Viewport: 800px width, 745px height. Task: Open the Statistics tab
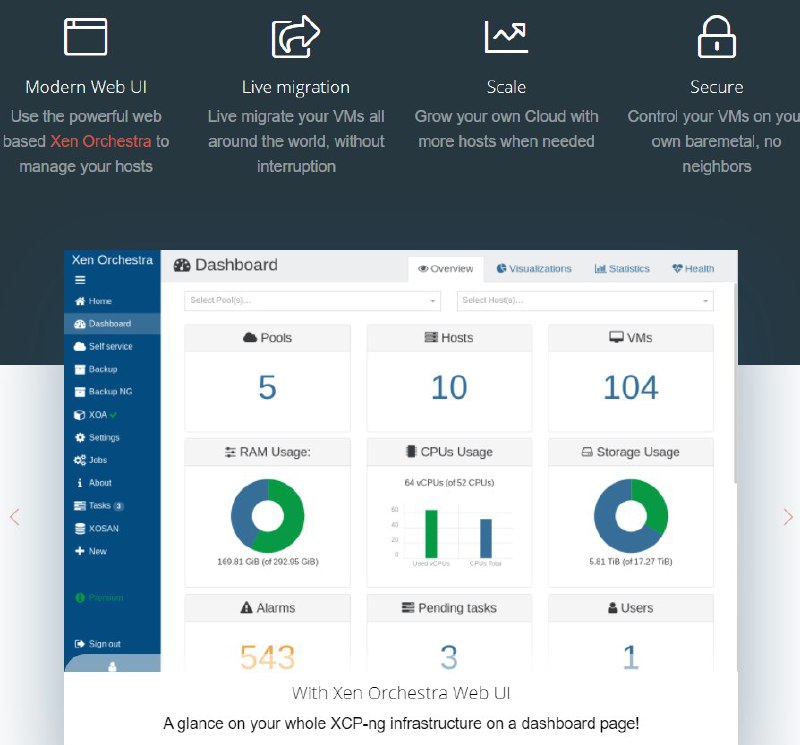click(622, 269)
